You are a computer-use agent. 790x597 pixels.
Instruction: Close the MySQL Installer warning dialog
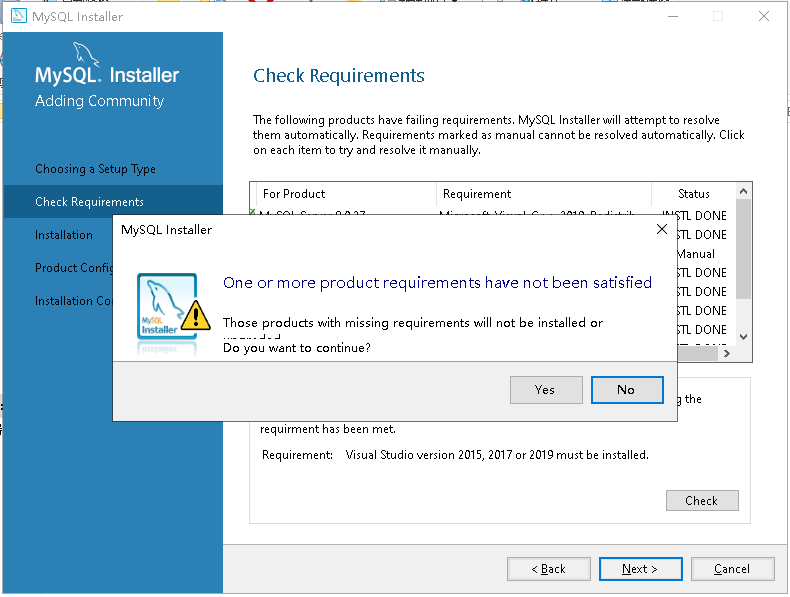click(662, 229)
